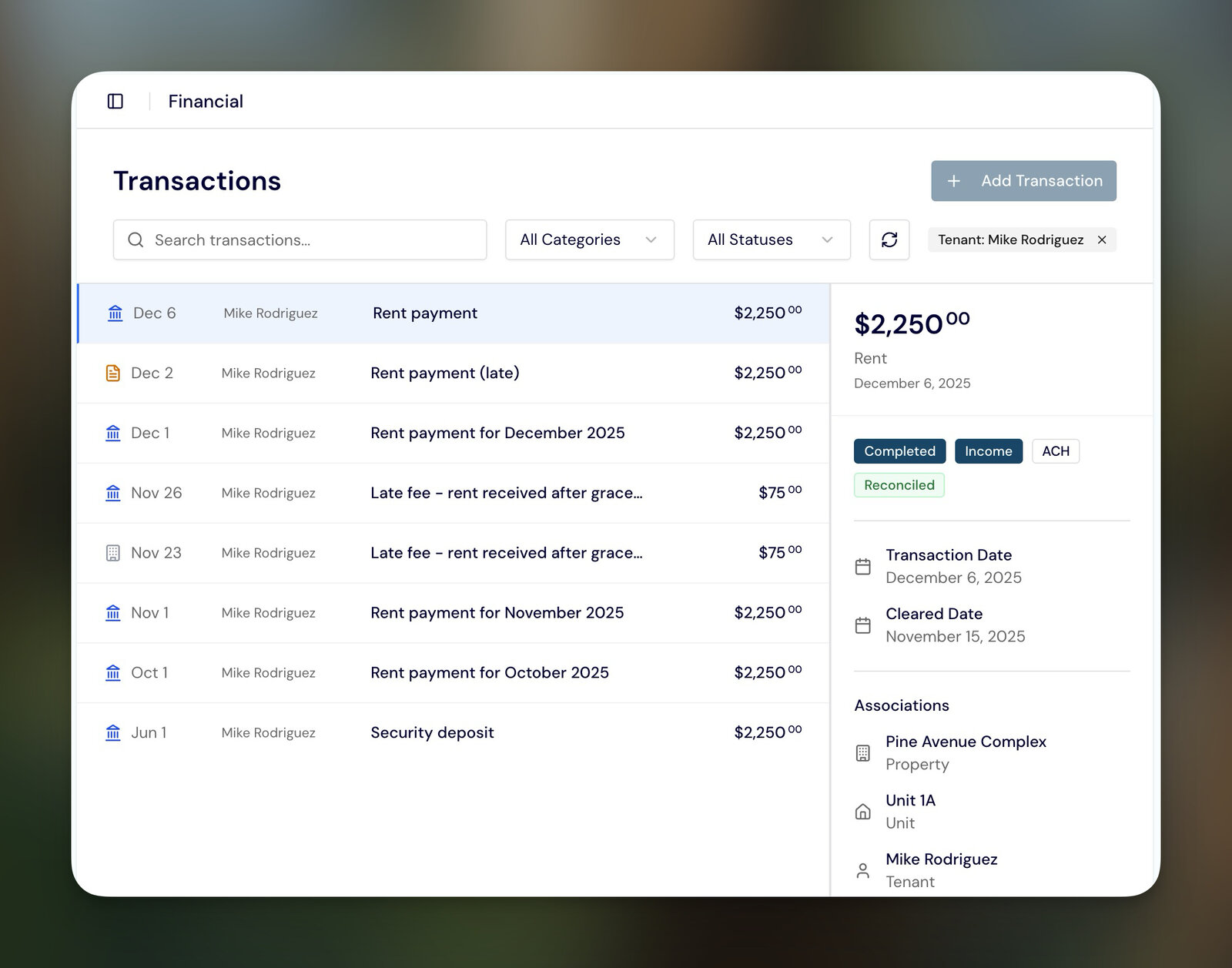
Task: Open the All Statuses dropdown
Action: pyautogui.click(x=770, y=239)
